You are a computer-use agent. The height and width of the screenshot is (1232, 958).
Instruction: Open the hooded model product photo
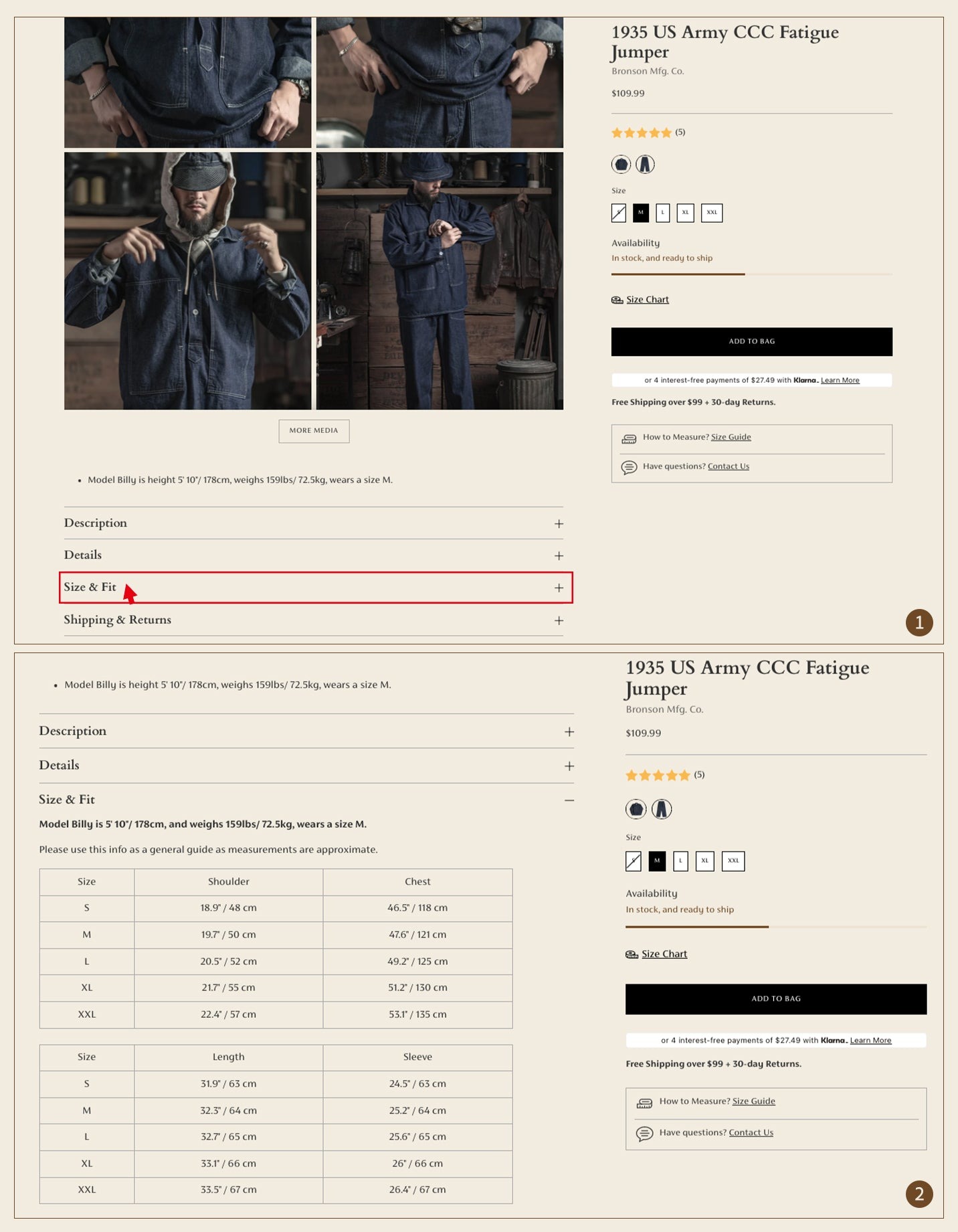point(188,280)
